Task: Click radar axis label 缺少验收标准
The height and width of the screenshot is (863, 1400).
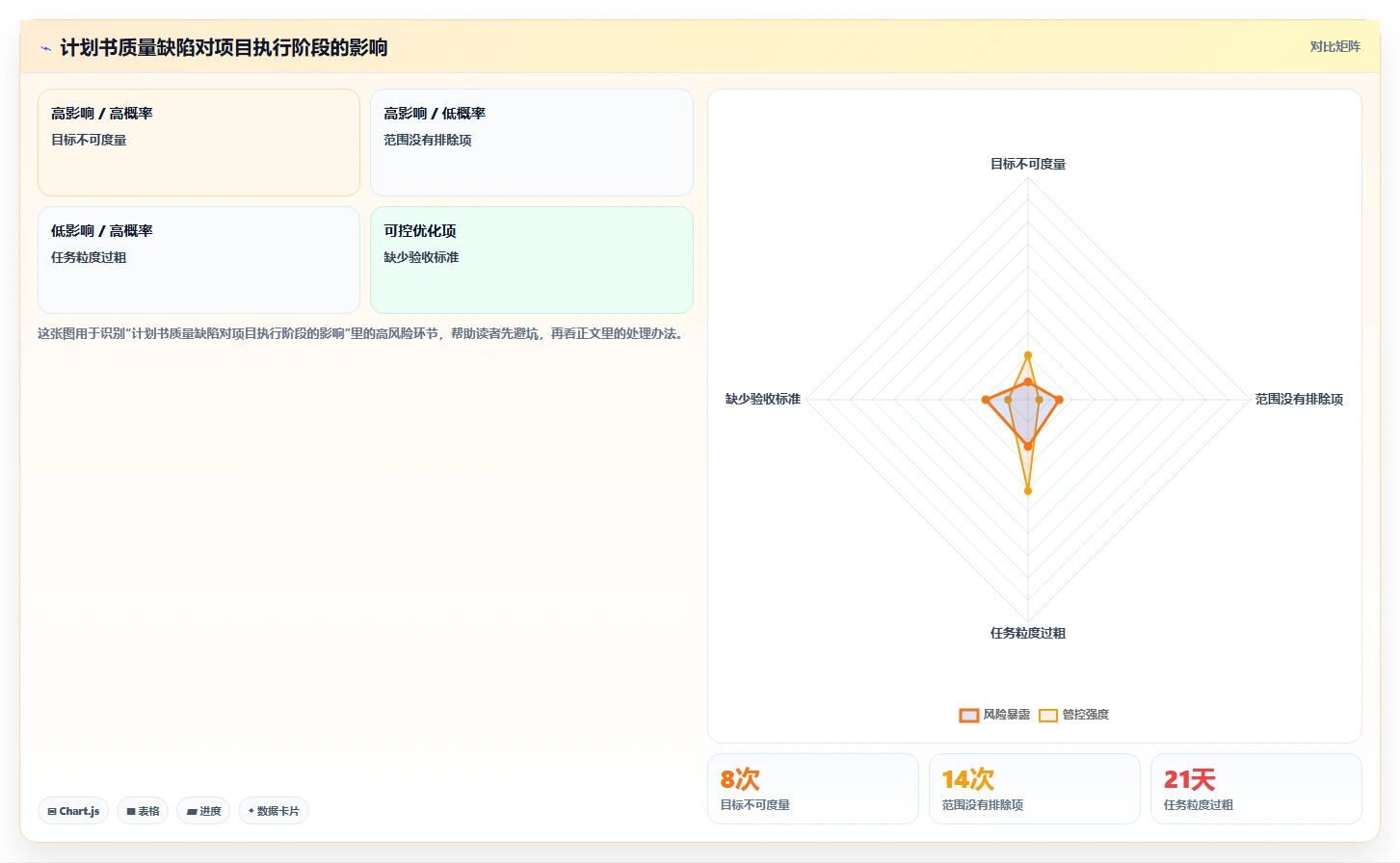Action: (x=763, y=399)
